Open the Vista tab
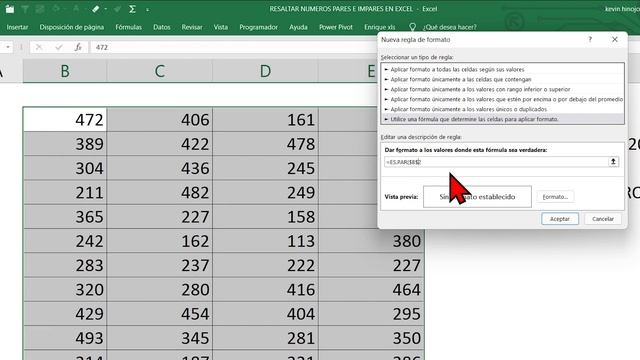This screenshot has height=360, width=640. pos(221,27)
